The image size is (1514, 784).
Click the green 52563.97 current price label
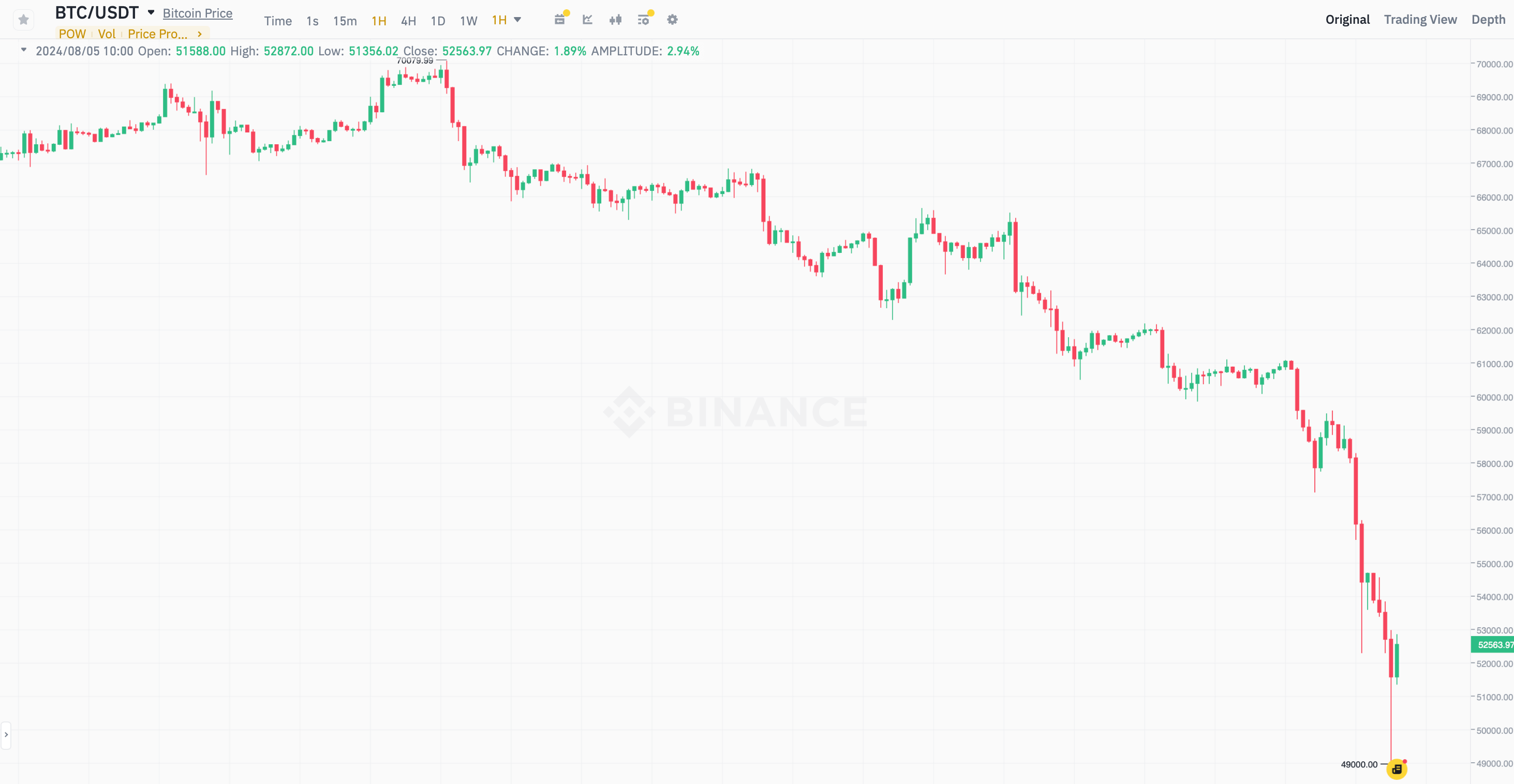tap(1493, 645)
